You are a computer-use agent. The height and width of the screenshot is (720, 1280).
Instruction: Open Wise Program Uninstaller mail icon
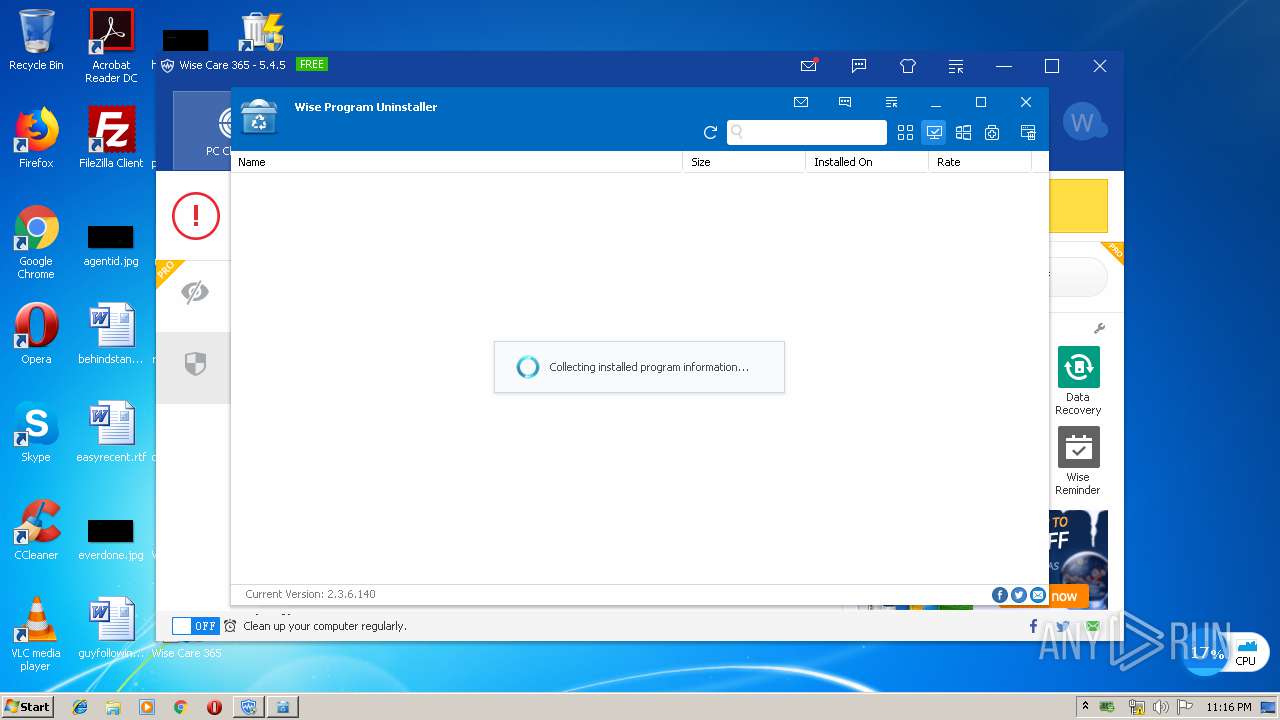pyautogui.click(x=801, y=102)
